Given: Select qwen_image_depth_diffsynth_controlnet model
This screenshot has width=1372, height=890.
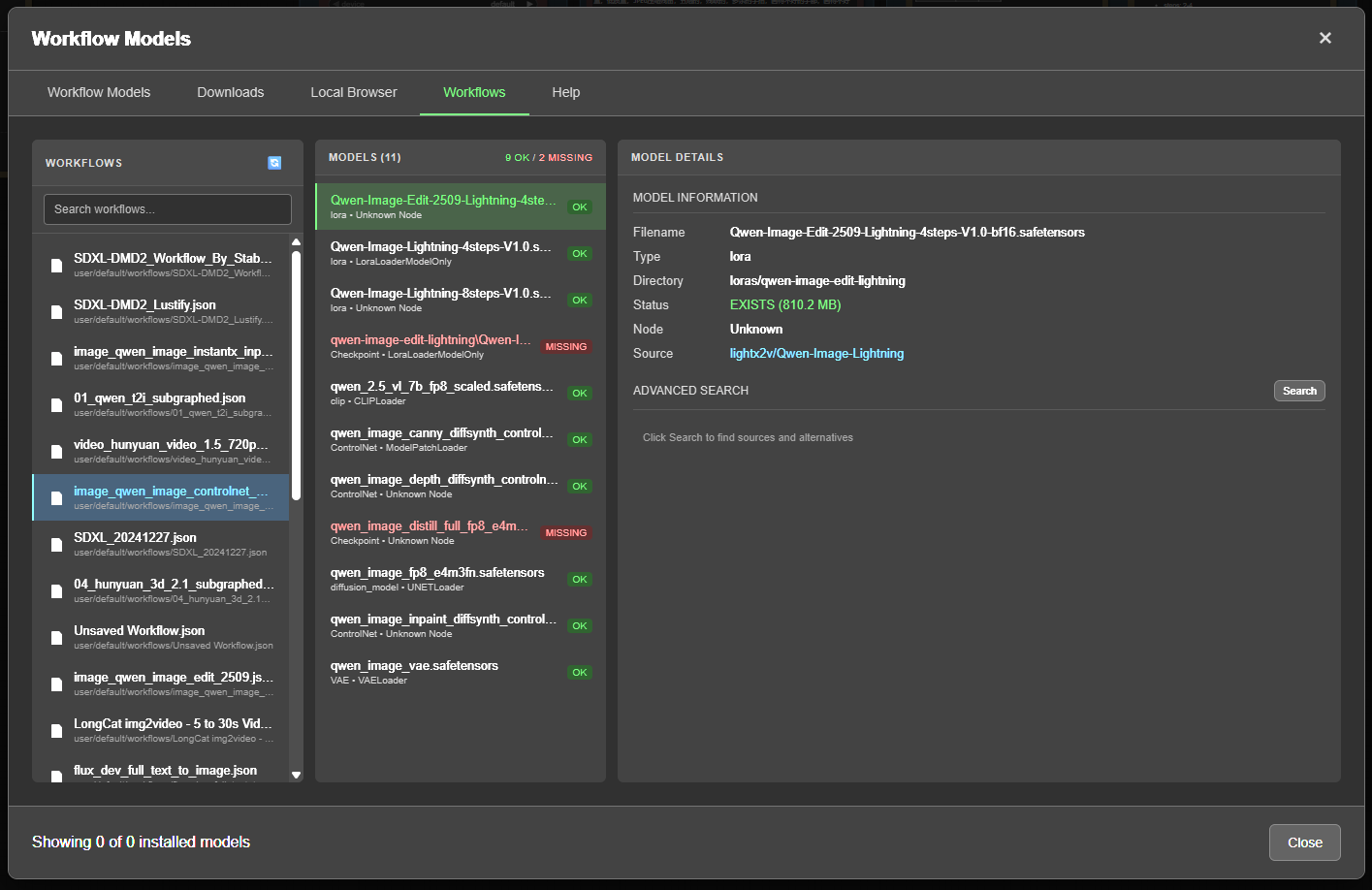Looking at the screenshot, I should click(461, 486).
